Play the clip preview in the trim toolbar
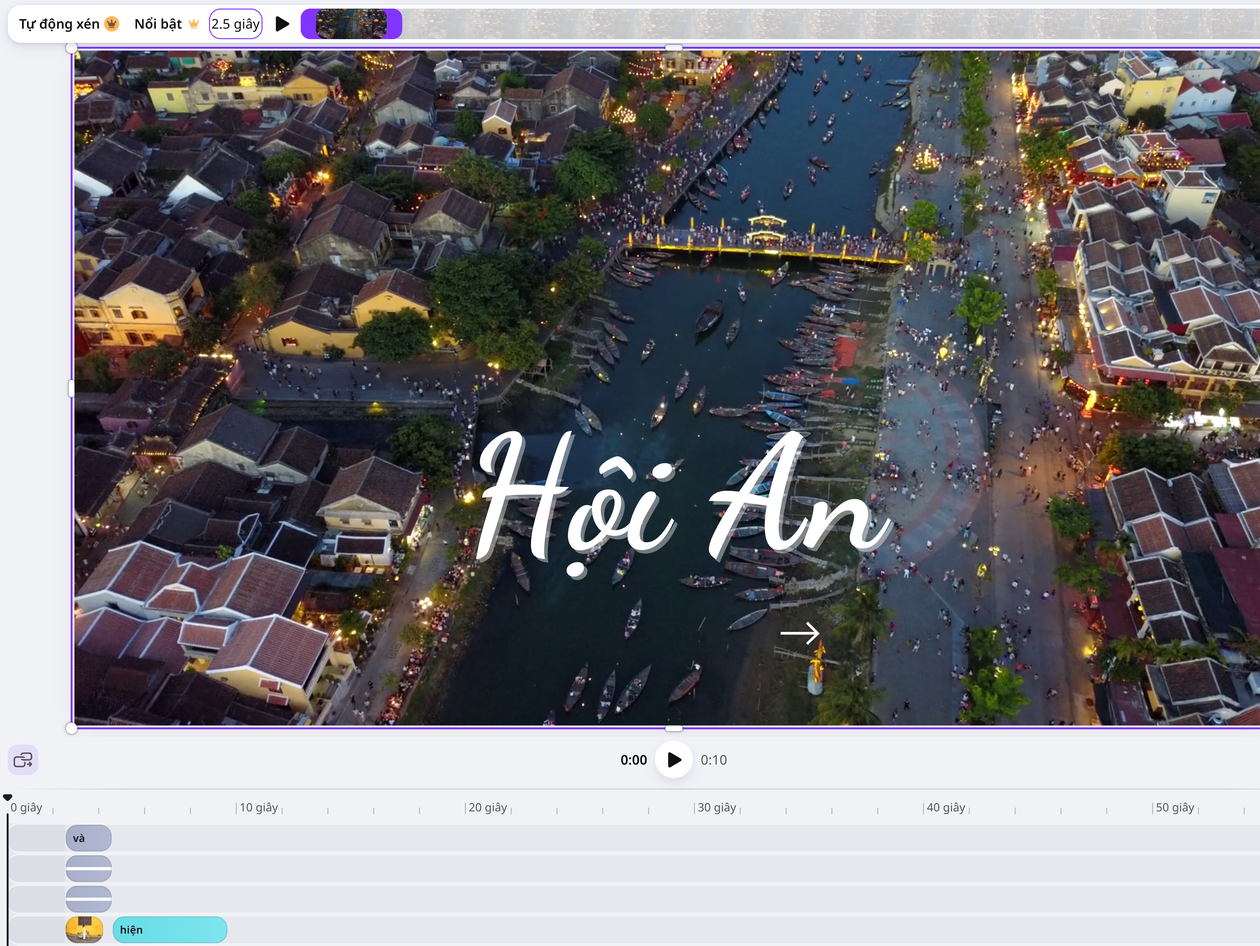The height and width of the screenshot is (946, 1260). [x=282, y=24]
